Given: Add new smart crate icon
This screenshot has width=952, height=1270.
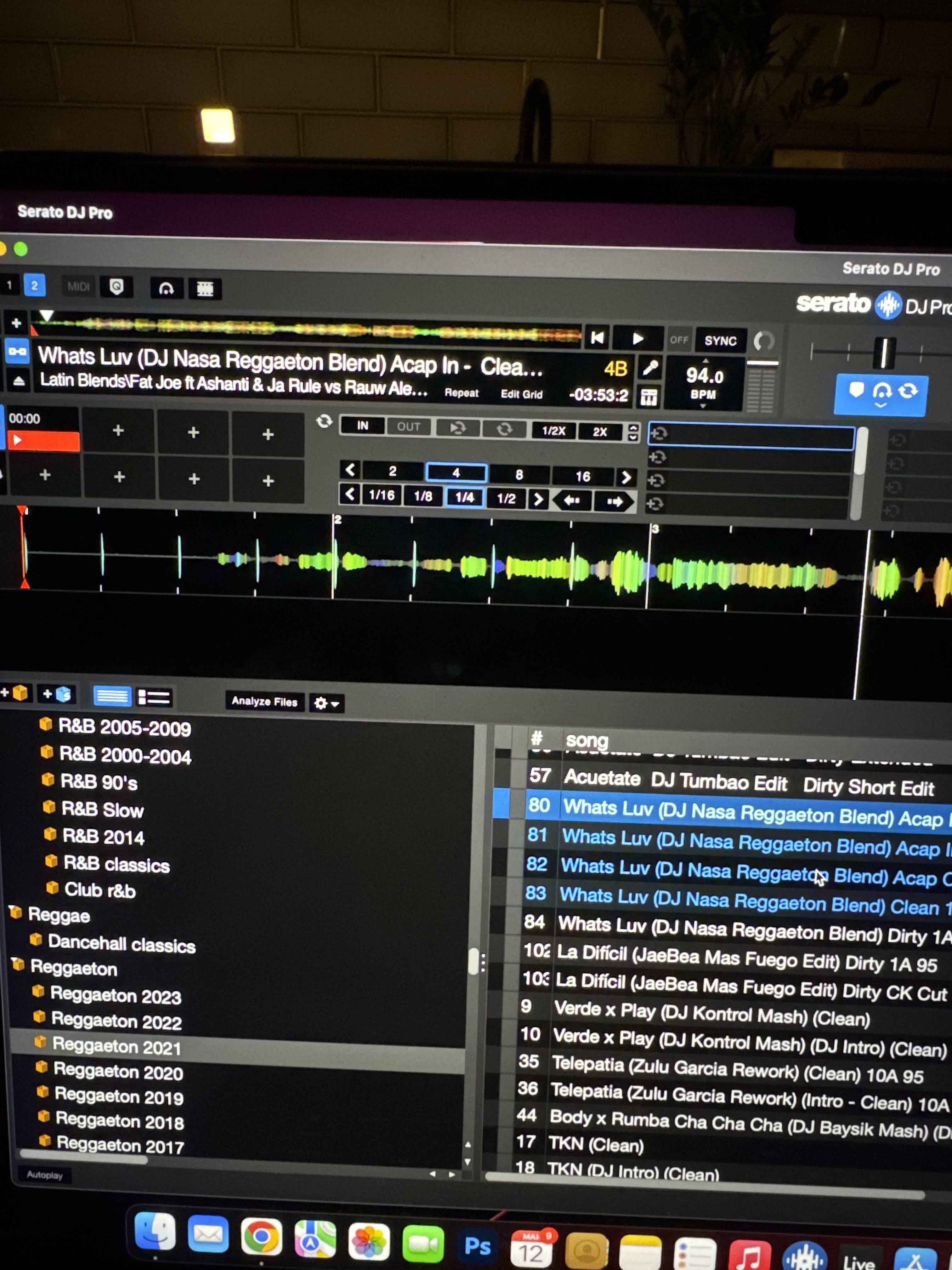Looking at the screenshot, I should (x=57, y=694).
